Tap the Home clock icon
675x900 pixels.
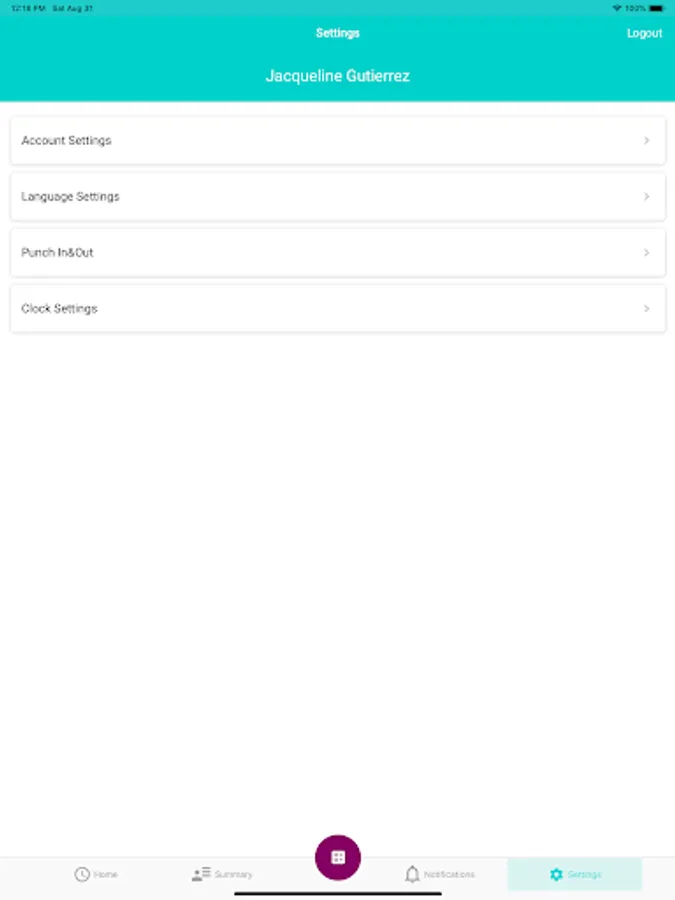point(82,874)
